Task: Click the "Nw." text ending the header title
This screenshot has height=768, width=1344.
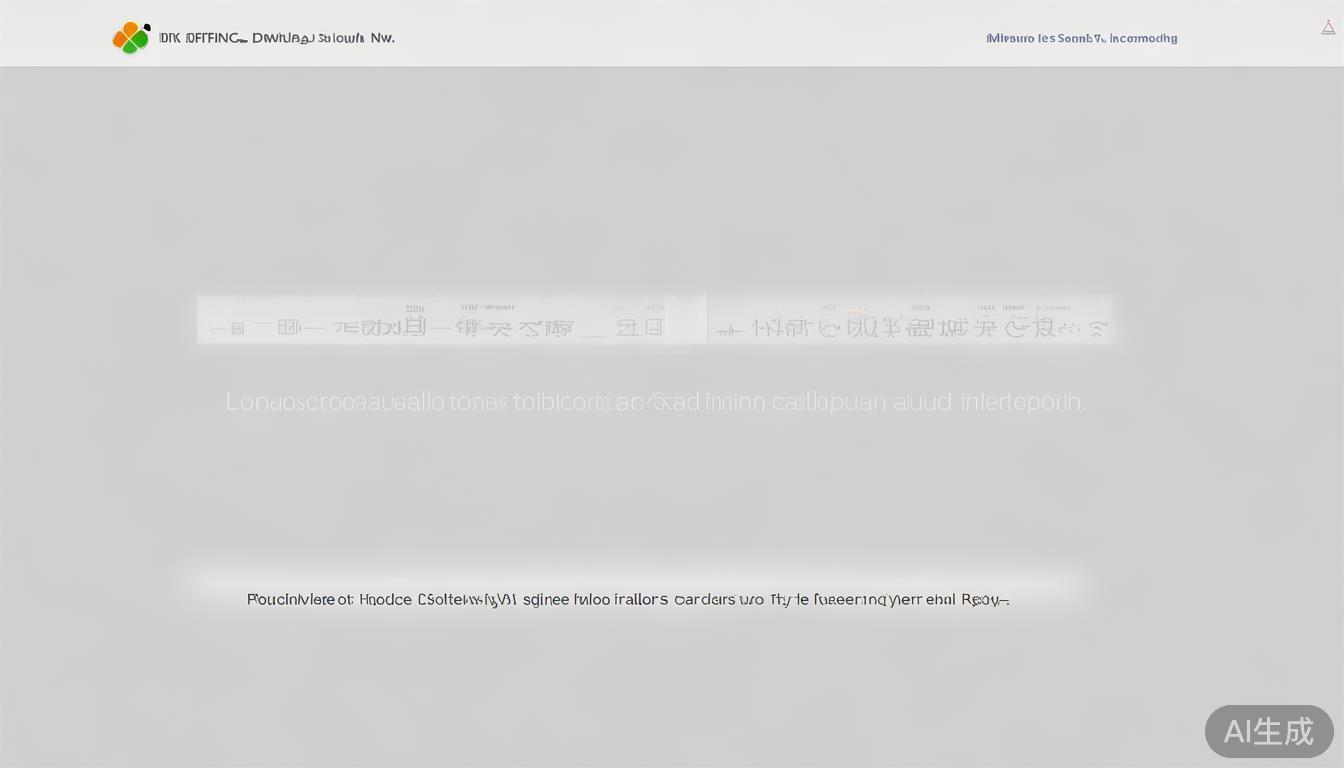Action: [x=382, y=38]
